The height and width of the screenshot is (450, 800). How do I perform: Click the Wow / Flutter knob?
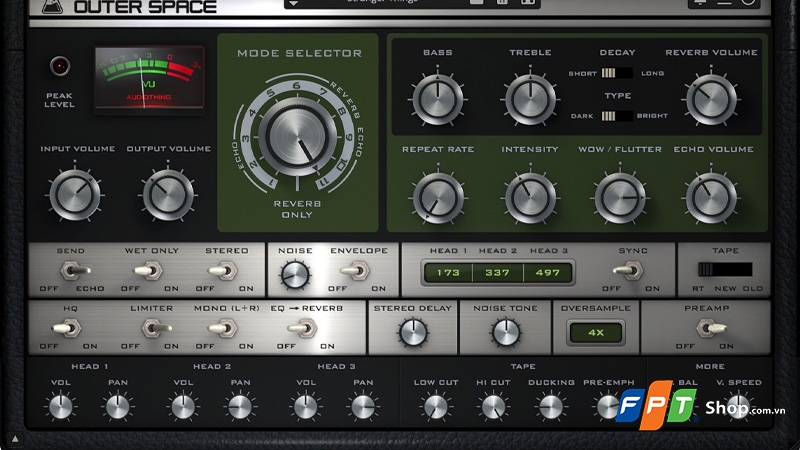pyautogui.click(x=620, y=198)
